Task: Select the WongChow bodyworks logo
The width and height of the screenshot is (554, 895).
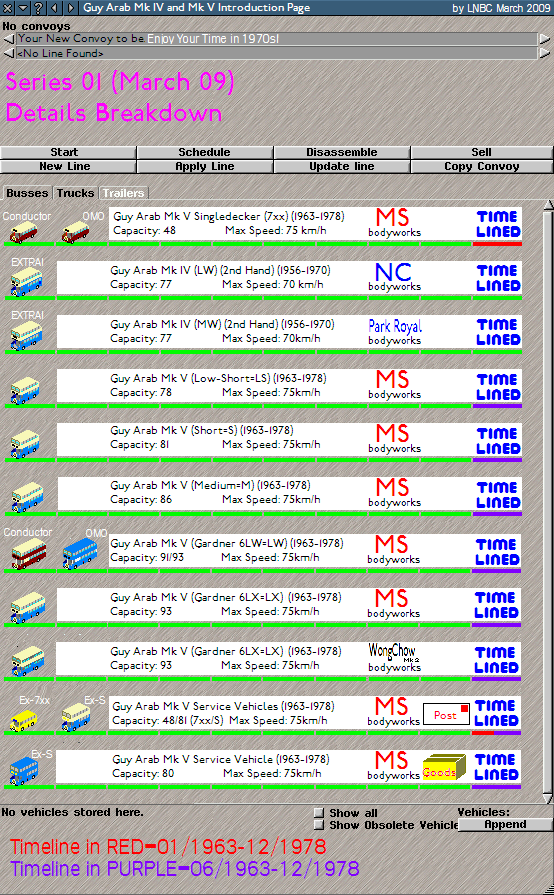Action: (394, 658)
